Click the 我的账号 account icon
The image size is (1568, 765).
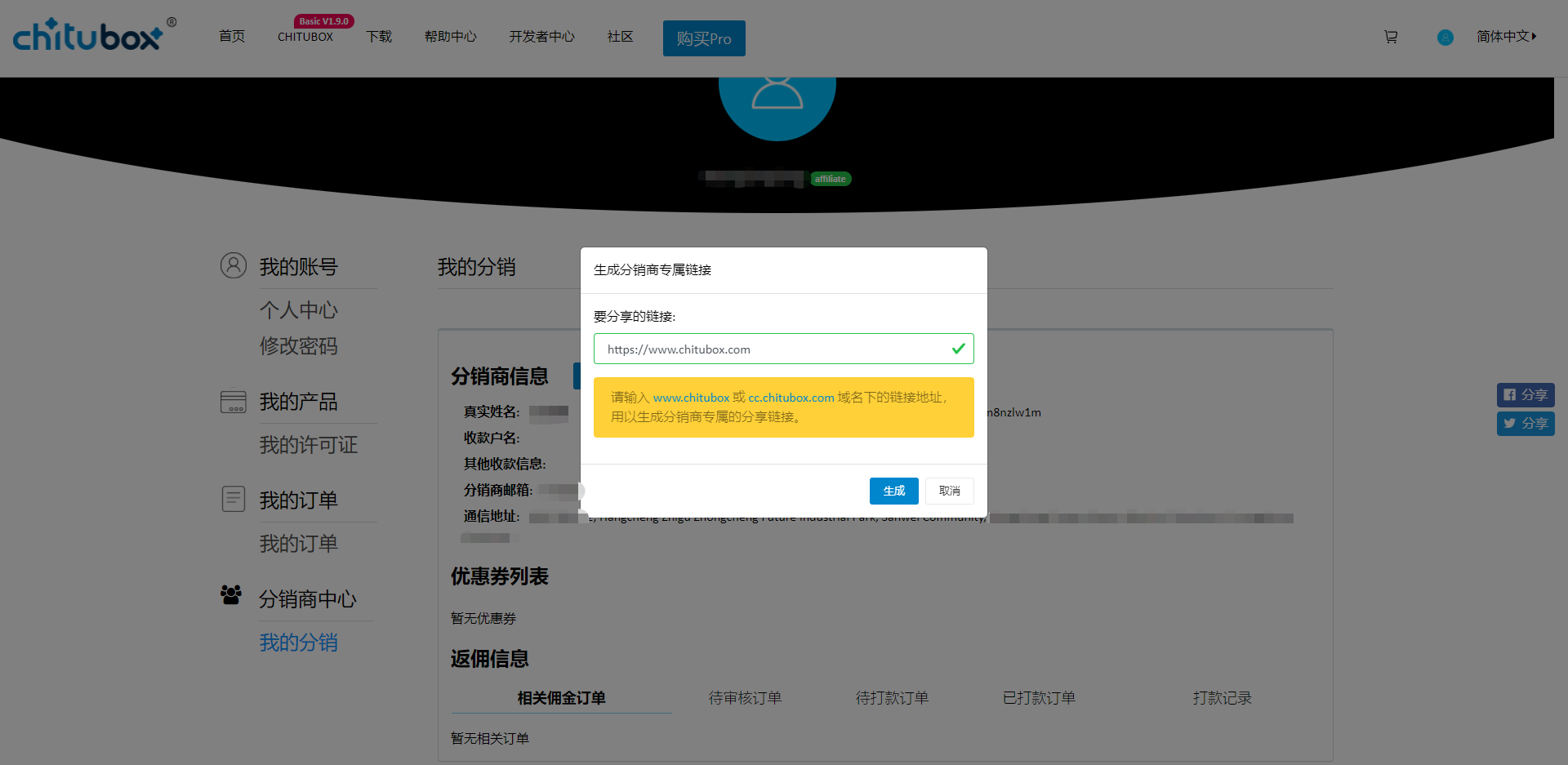point(234,265)
